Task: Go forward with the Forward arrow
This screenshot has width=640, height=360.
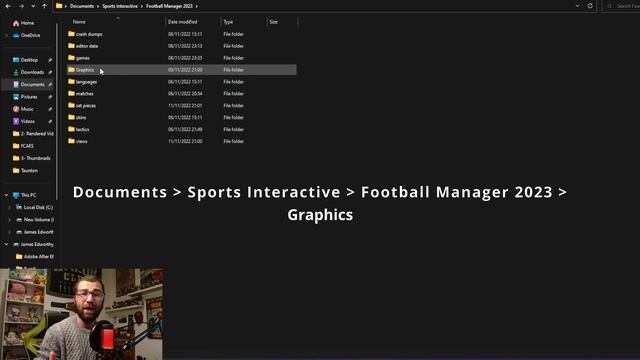Action: point(21,6)
